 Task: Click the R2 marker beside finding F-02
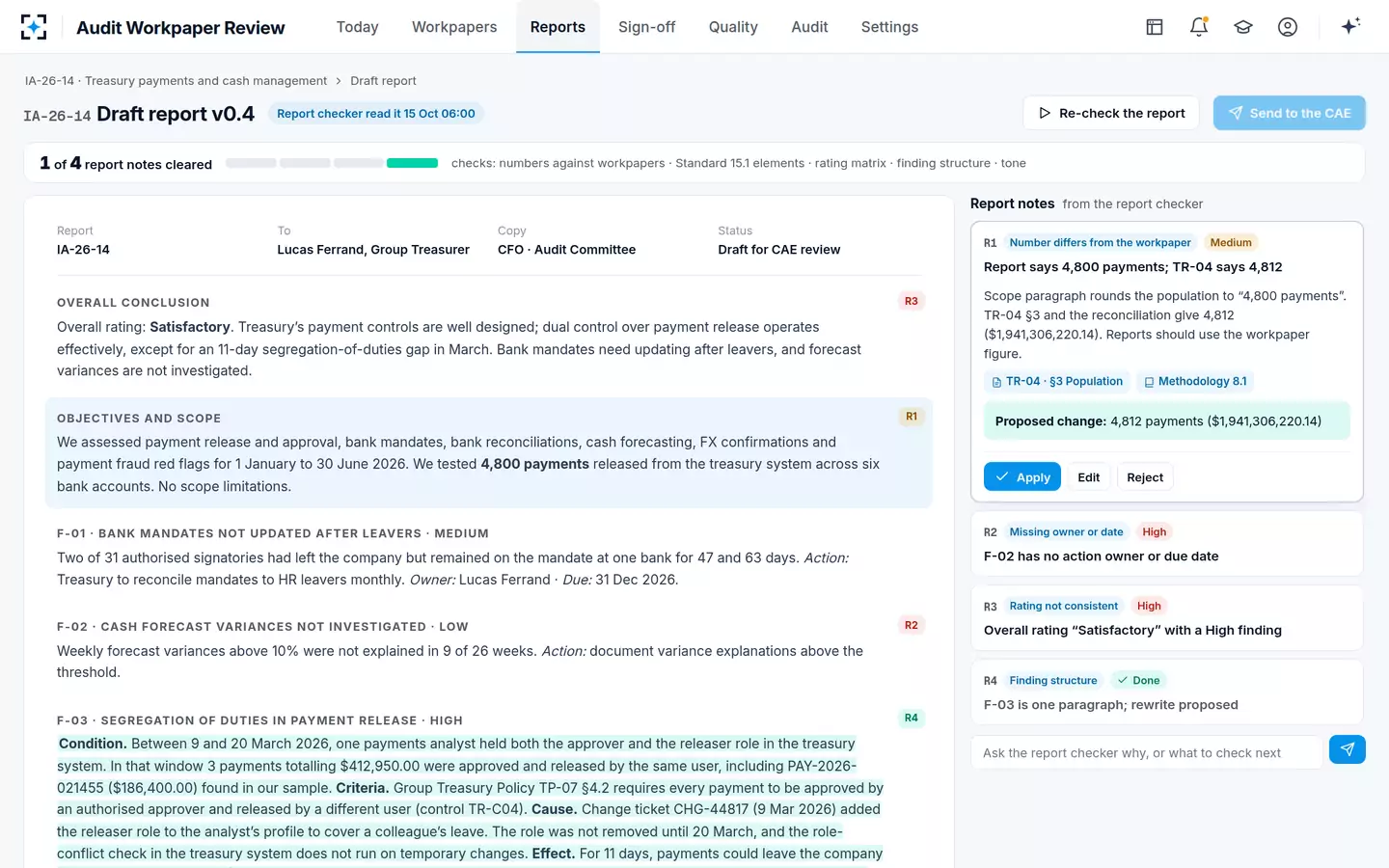pyautogui.click(x=911, y=625)
